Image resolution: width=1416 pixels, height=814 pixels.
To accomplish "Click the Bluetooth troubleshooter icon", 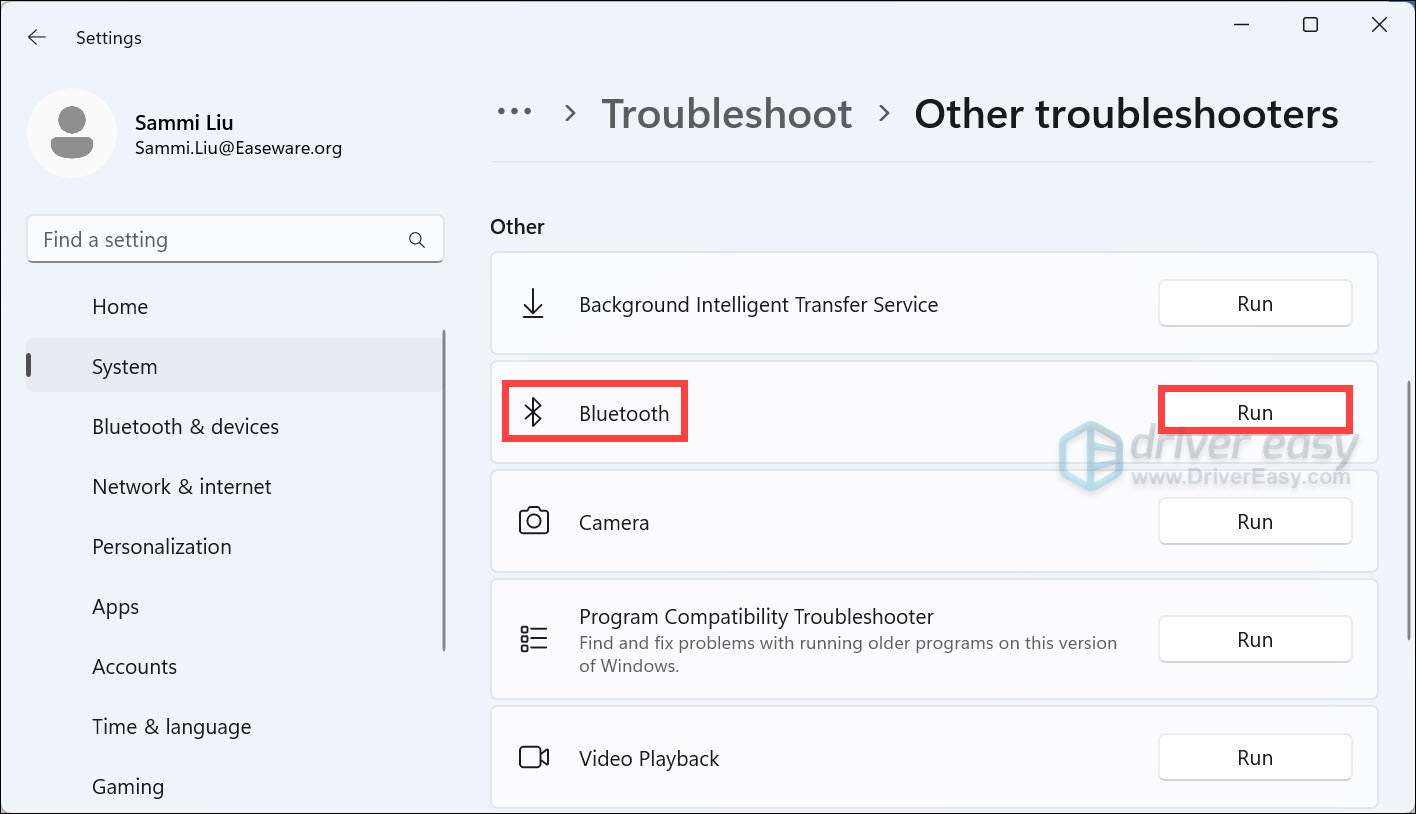I will coord(534,412).
